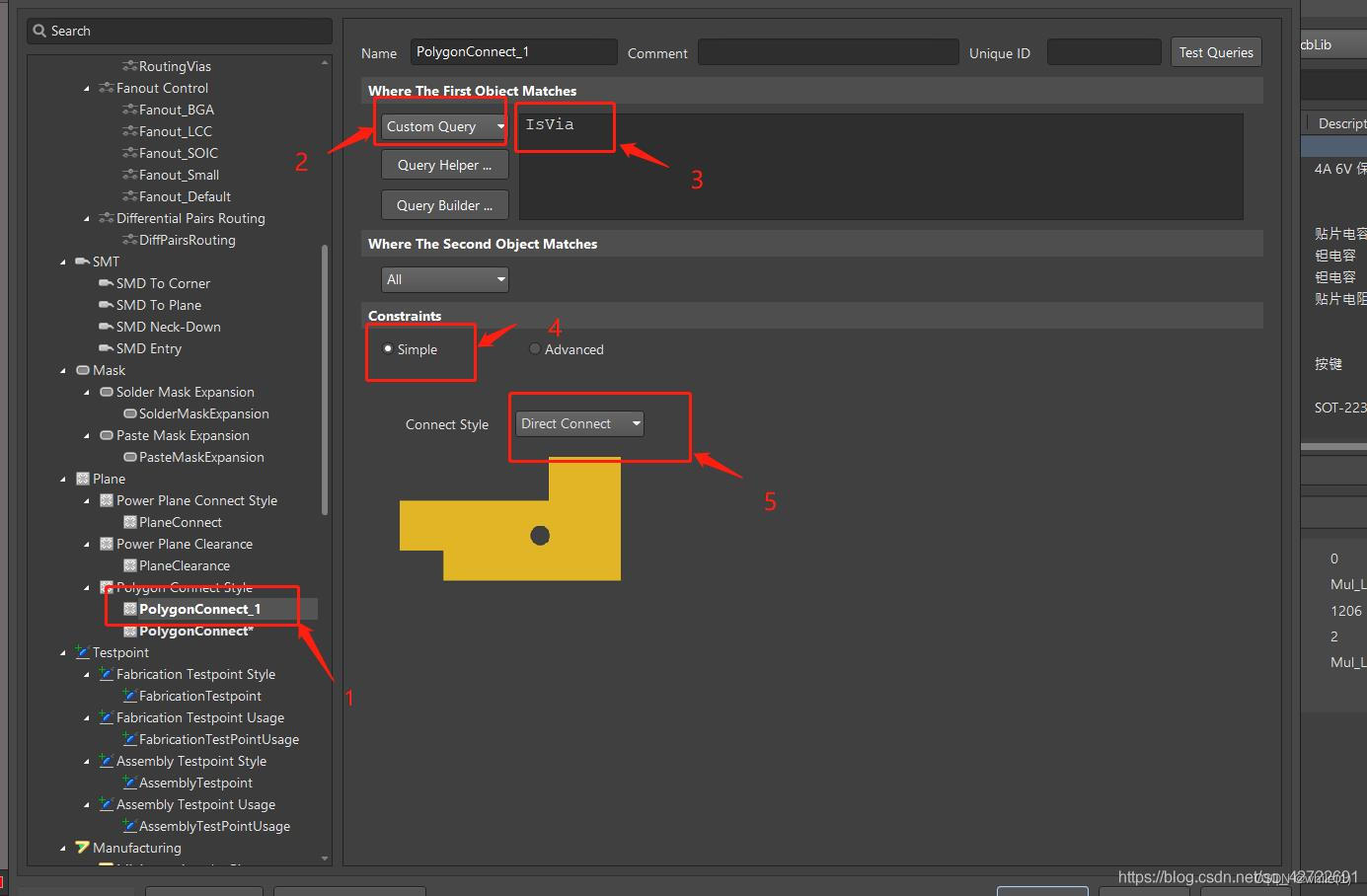Screen dimensions: 1367x896
Task: Click the Manufacturing category icon
Action: click(83, 848)
